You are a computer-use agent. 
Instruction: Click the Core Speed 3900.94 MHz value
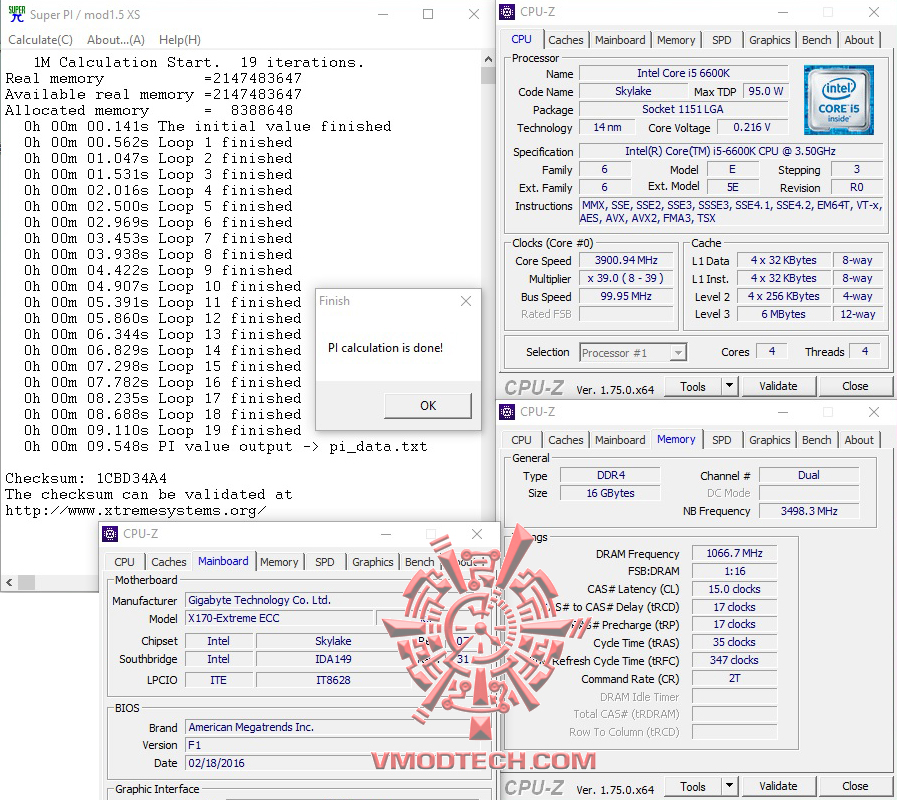tap(626, 260)
